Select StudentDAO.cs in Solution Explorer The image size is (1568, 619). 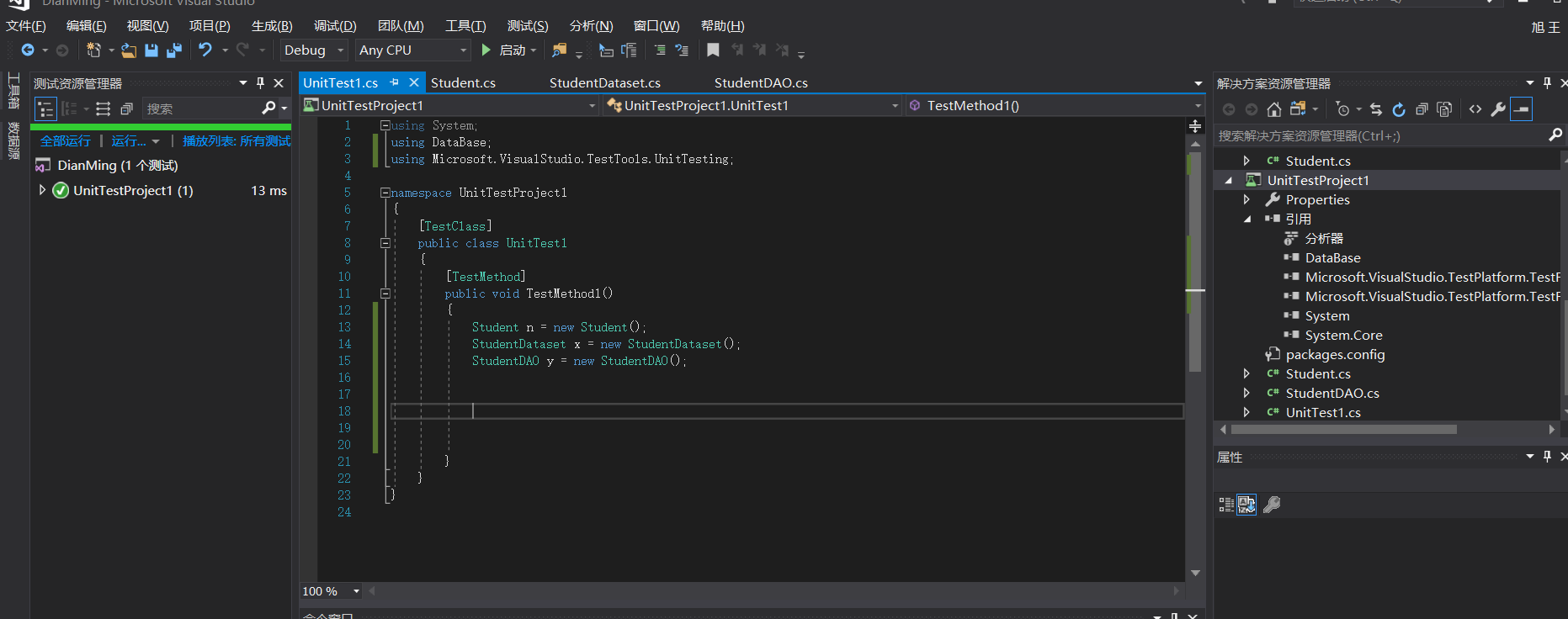1332,393
